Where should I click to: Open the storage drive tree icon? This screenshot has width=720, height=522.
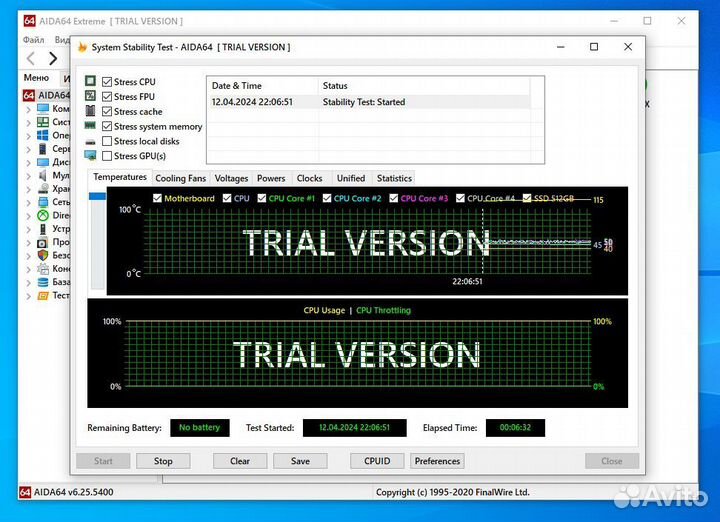point(43,188)
